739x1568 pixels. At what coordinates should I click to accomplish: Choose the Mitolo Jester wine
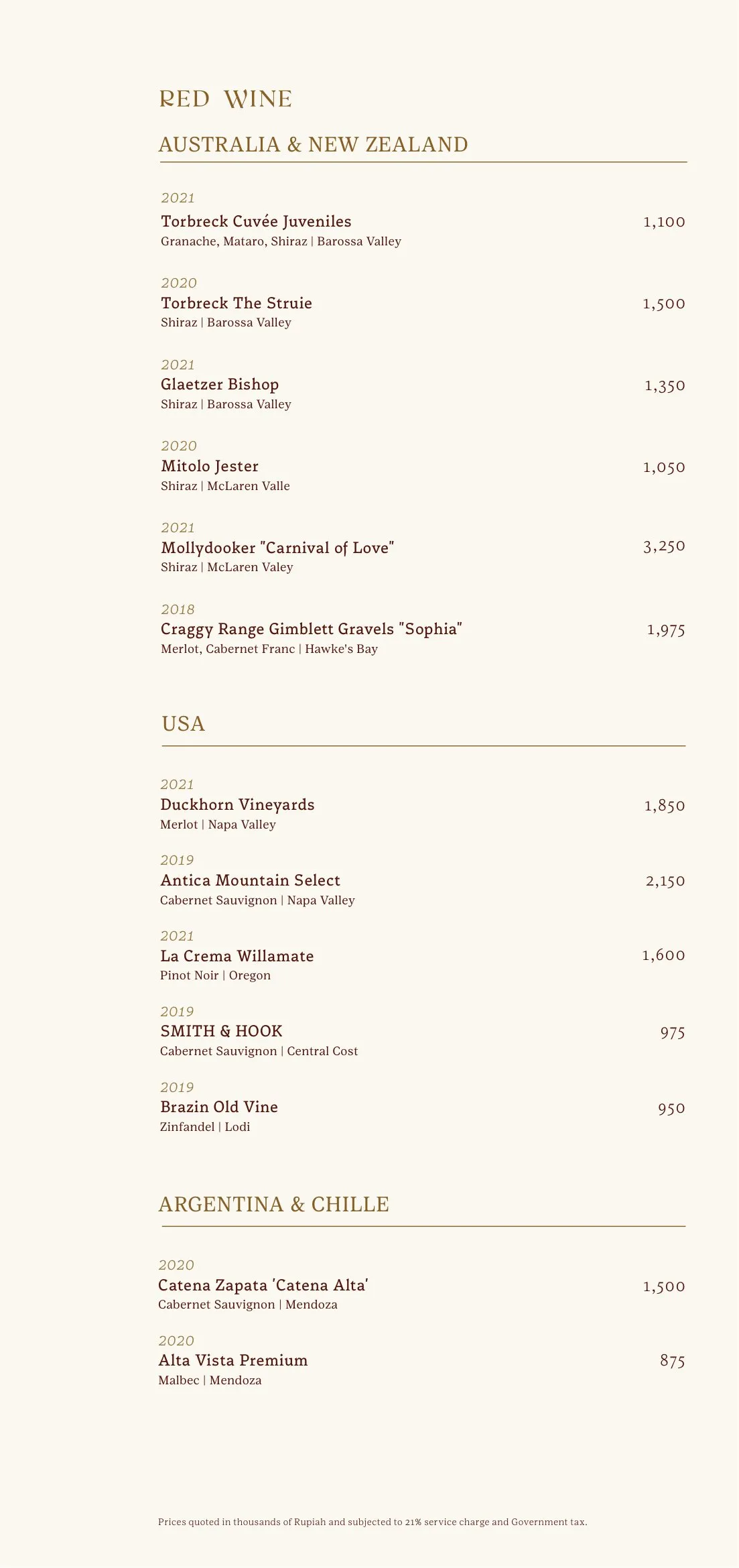coord(210,467)
